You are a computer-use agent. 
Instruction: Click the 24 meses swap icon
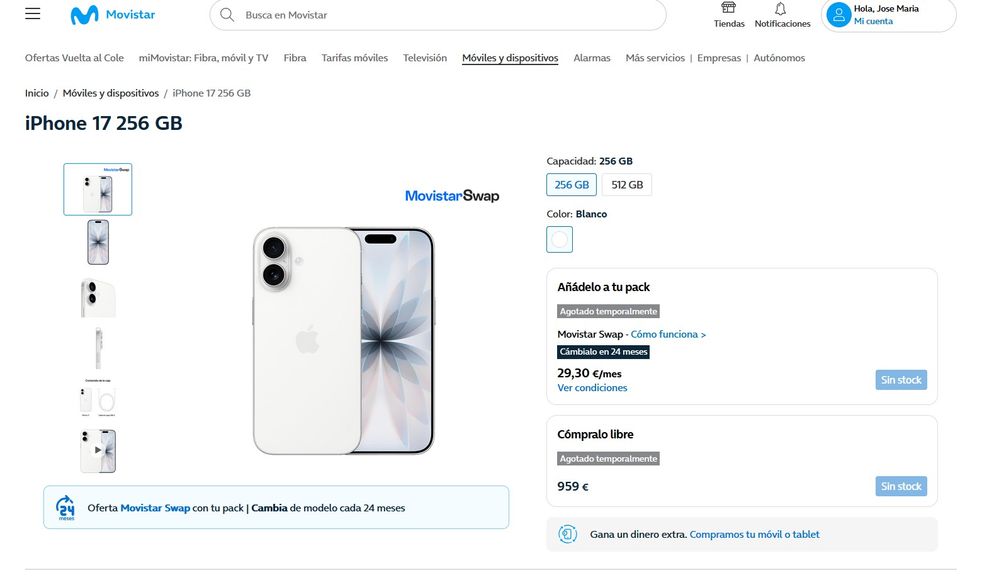tap(66, 507)
